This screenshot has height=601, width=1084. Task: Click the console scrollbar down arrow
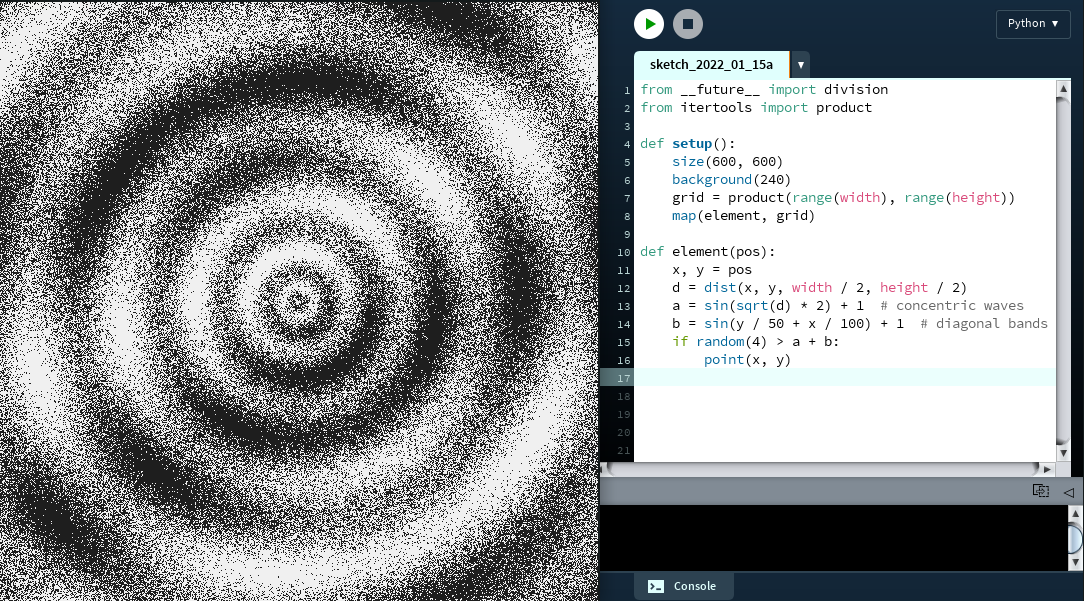coord(1075,562)
